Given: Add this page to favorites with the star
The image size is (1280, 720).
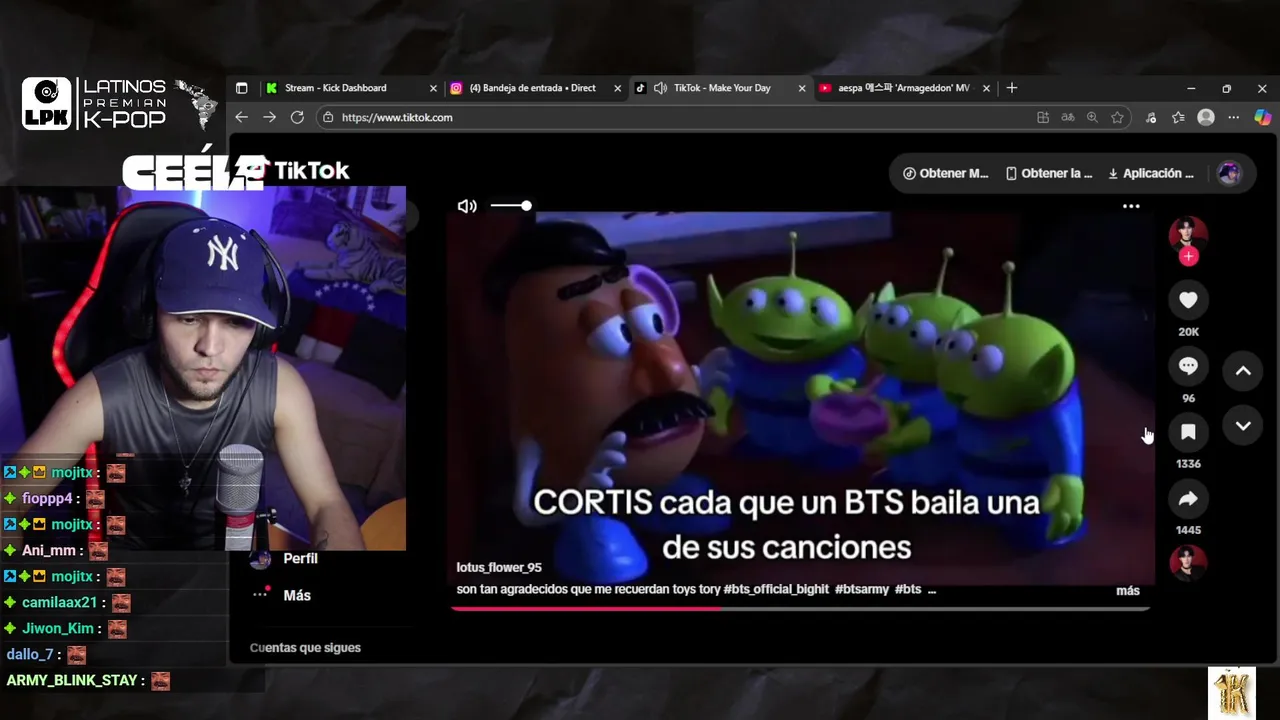Looking at the screenshot, I should [1117, 117].
